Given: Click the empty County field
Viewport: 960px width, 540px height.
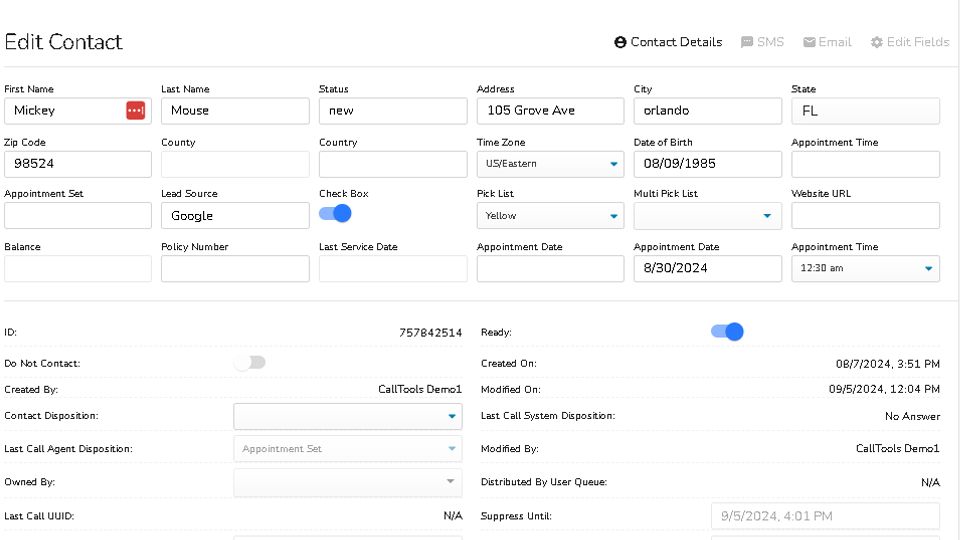Looking at the screenshot, I should 235,164.
